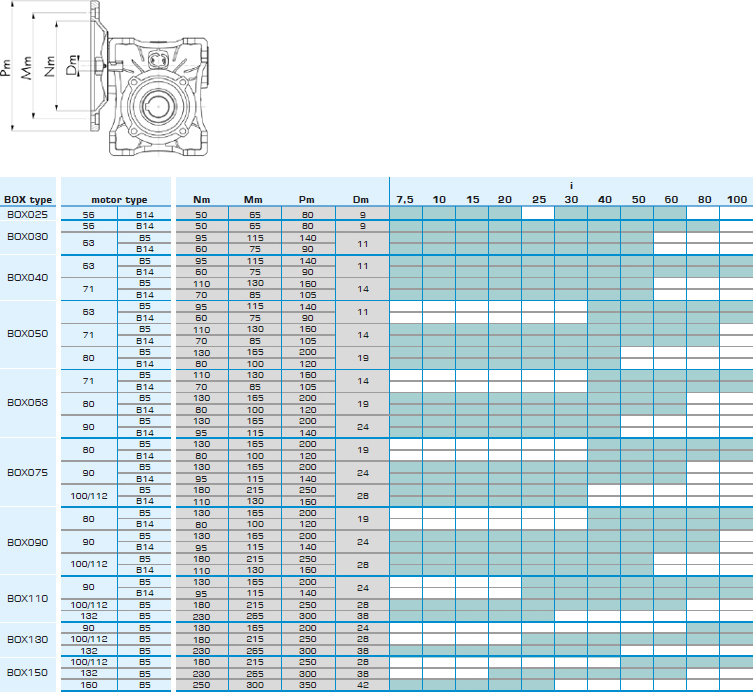
Task: Select the BOX090 row label
Action: [x=27, y=541]
